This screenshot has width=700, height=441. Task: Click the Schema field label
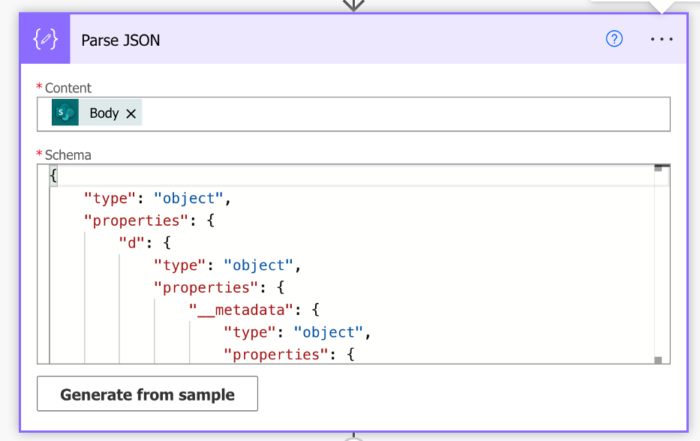[66, 155]
